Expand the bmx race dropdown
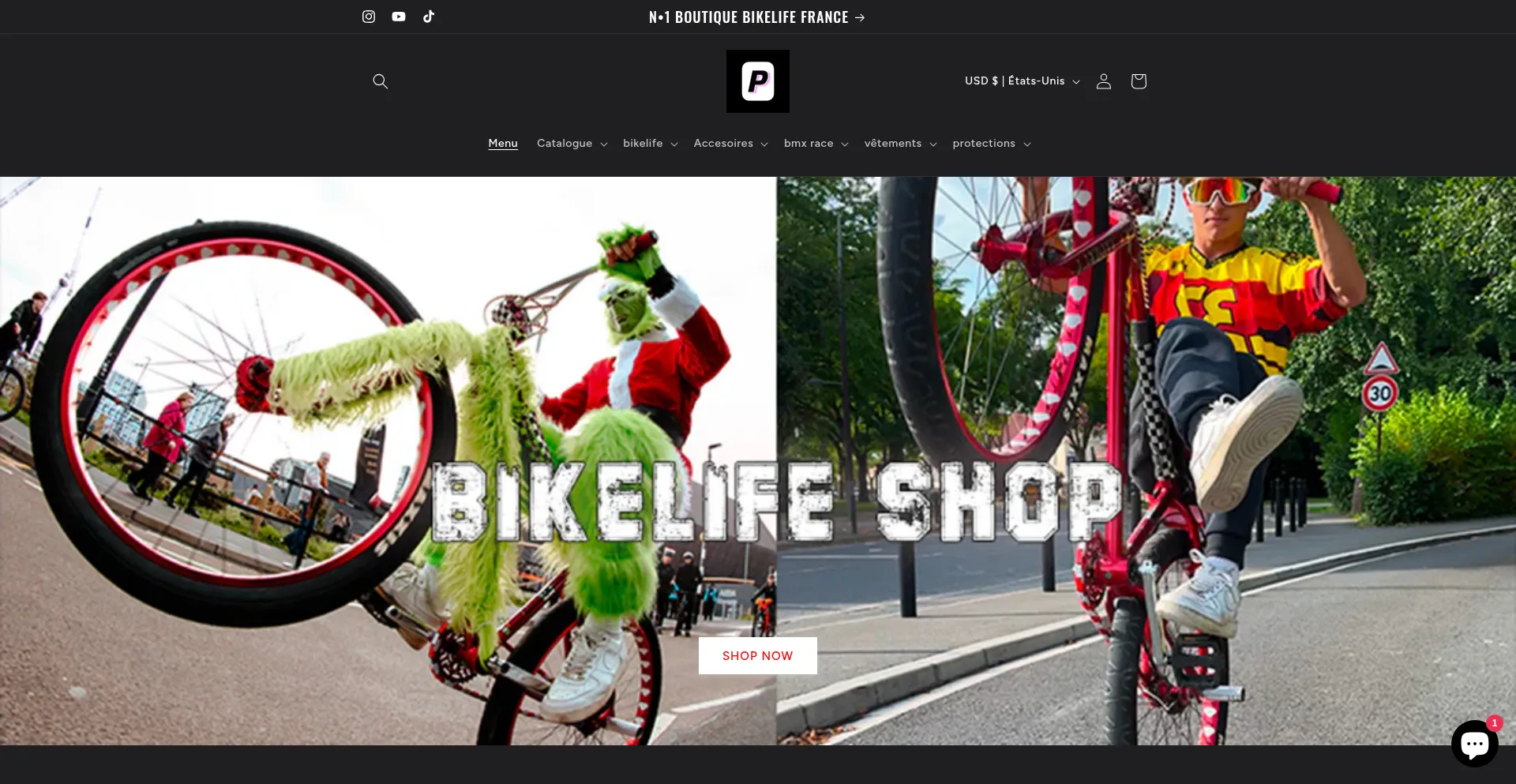1516x784 pixels. pyautogui.click(x=816, y=144)
